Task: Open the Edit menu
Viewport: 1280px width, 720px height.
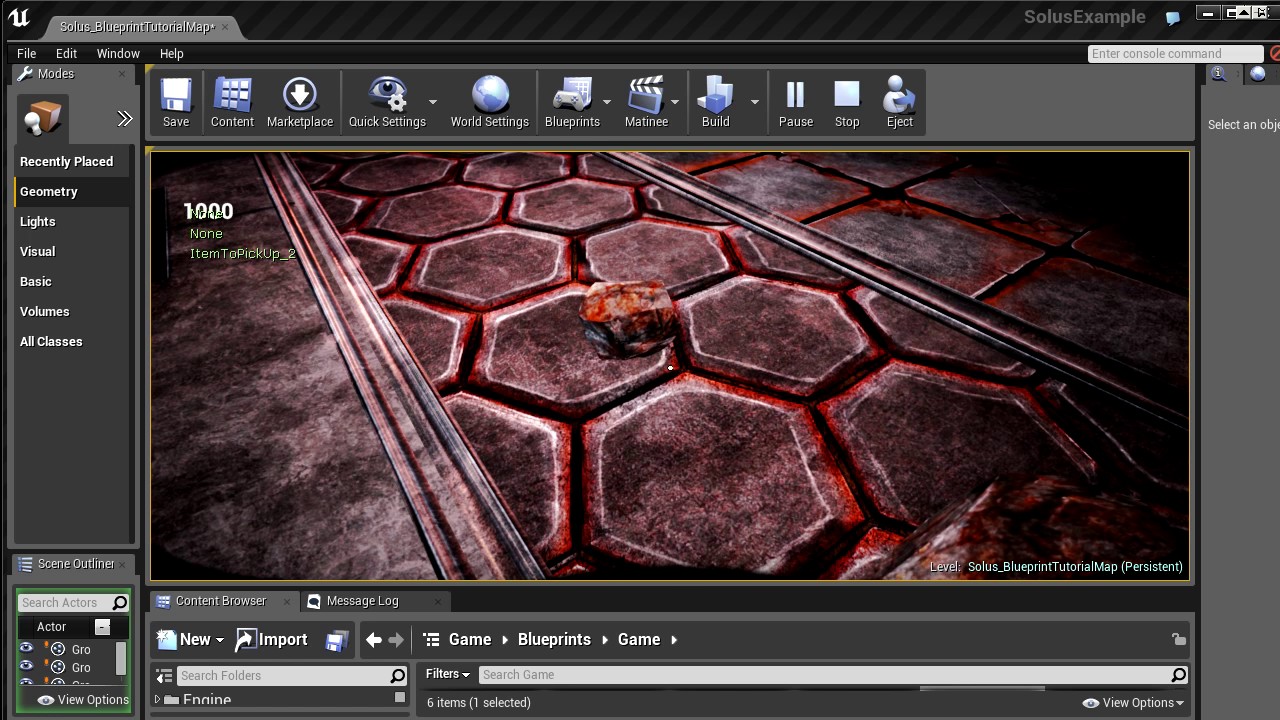Action: tap(67, 53)
